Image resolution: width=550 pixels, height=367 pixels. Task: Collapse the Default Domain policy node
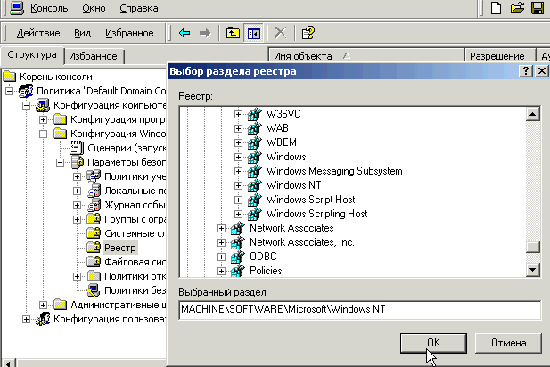(9, 91)
